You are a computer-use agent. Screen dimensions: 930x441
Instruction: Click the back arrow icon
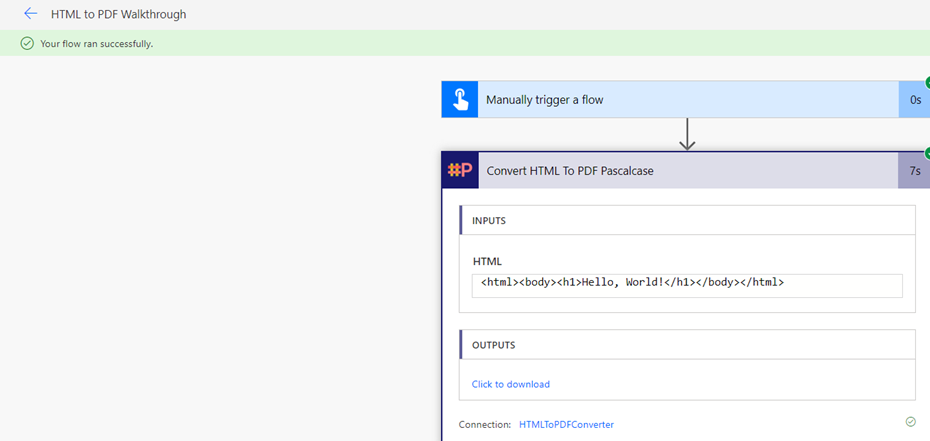pyautogui.click(x=30, y=14)
